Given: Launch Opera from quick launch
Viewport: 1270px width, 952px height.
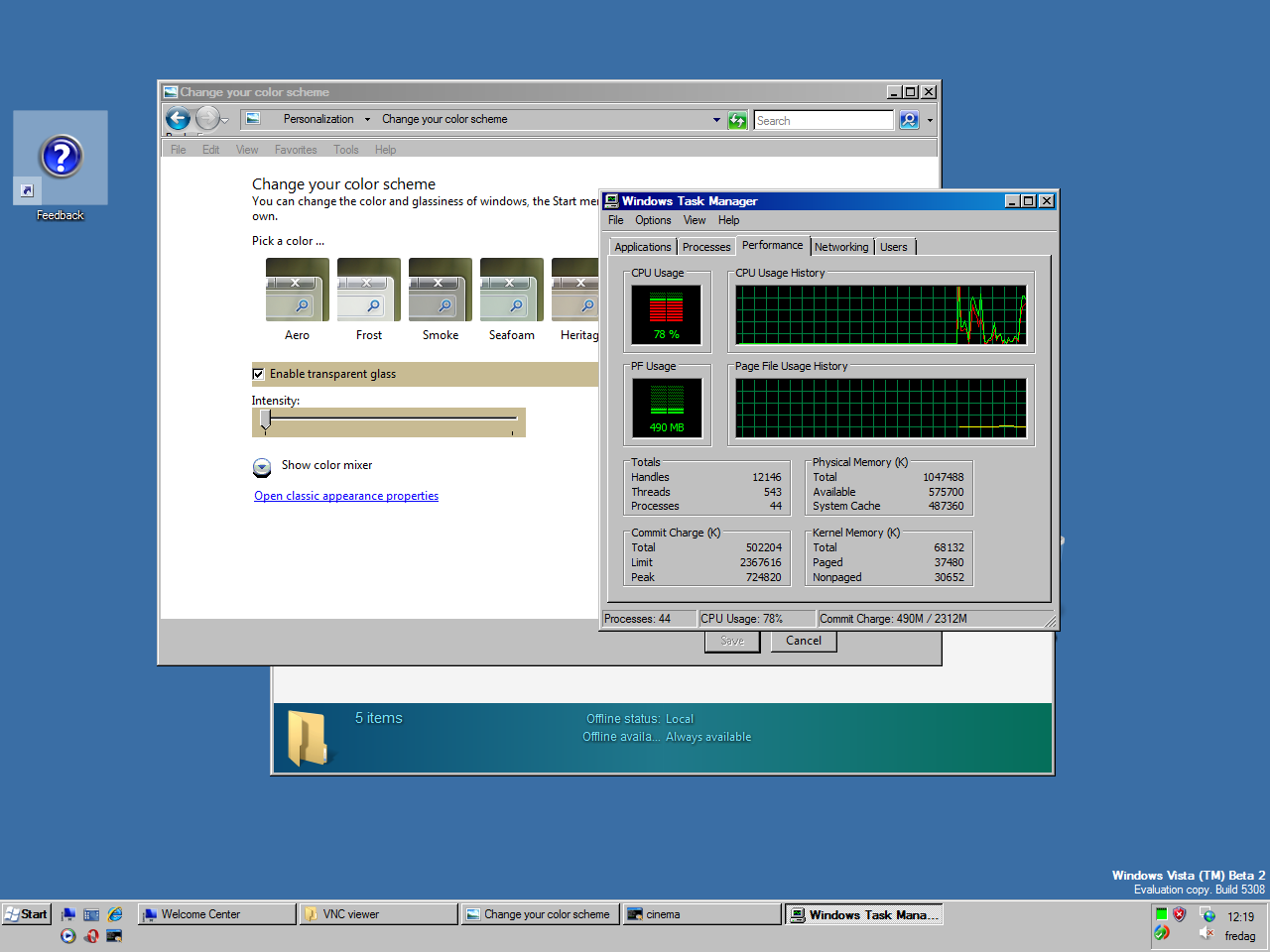Looking at the screenshot, I should pos(91,935).
